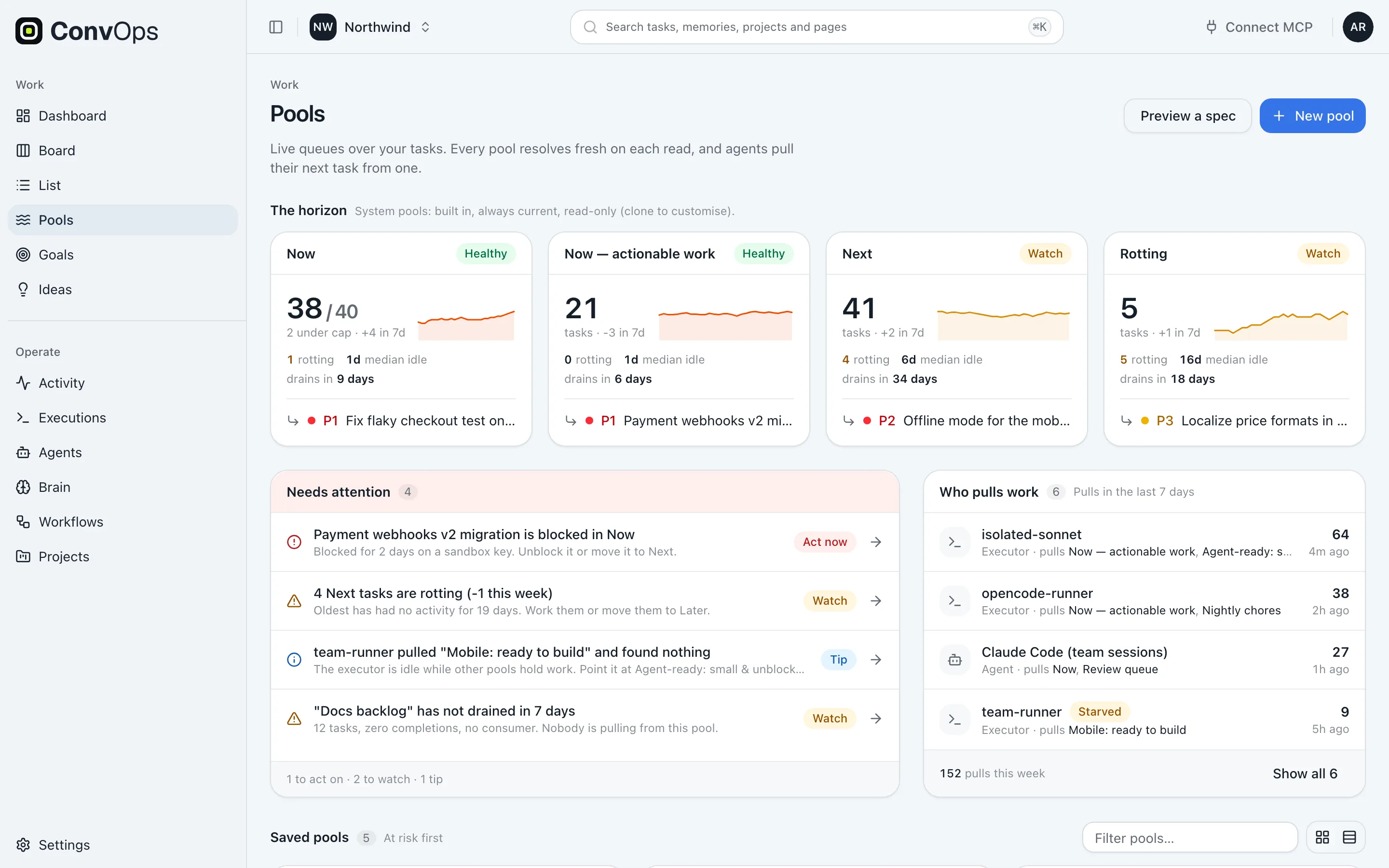Click the Workflows icon in sidebar
This screenshot has width=1389, height=868.
[x=23, y=522]
